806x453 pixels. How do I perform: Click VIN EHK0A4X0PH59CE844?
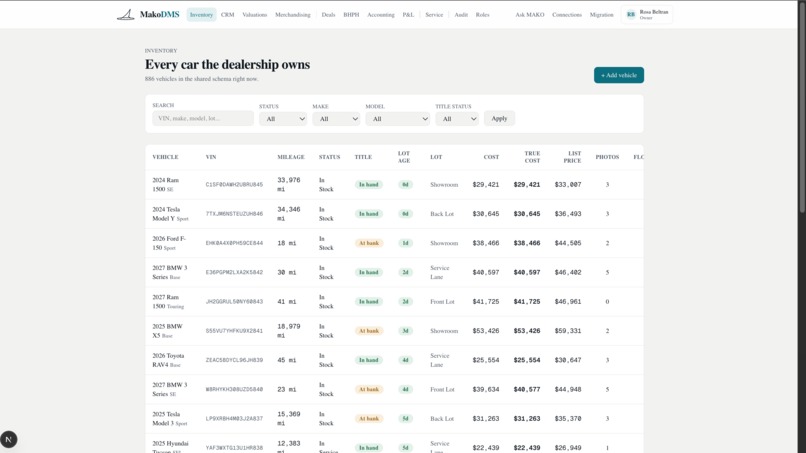pos(234,243)
